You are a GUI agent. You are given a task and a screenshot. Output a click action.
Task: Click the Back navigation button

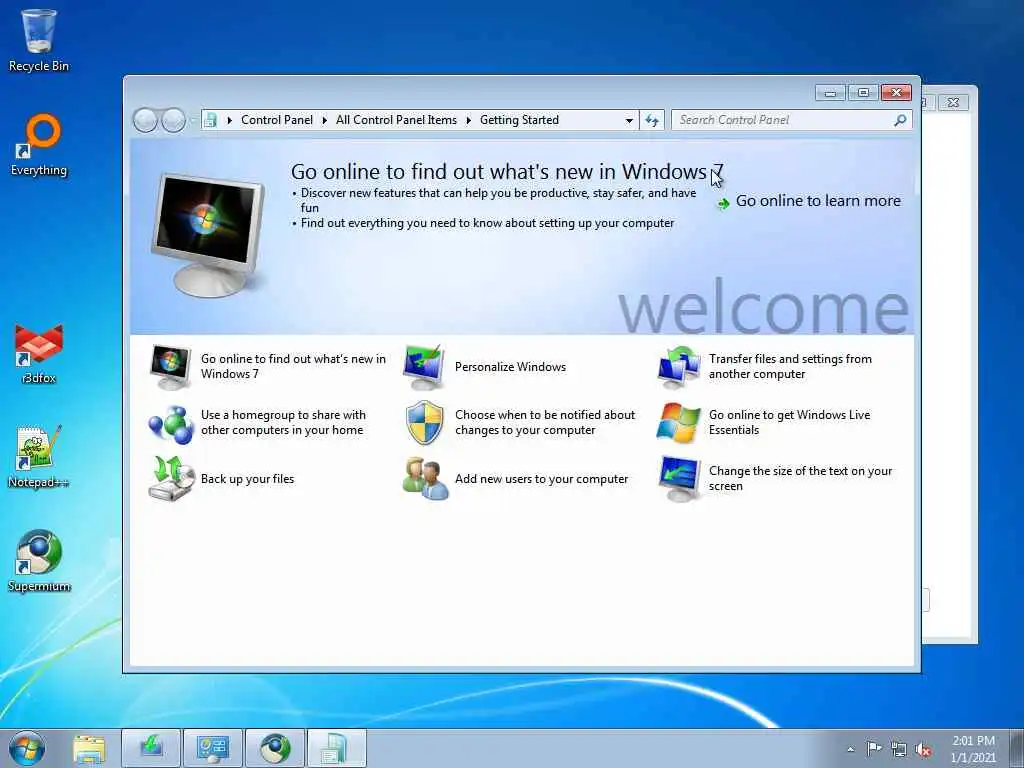(x=145, y=120)
